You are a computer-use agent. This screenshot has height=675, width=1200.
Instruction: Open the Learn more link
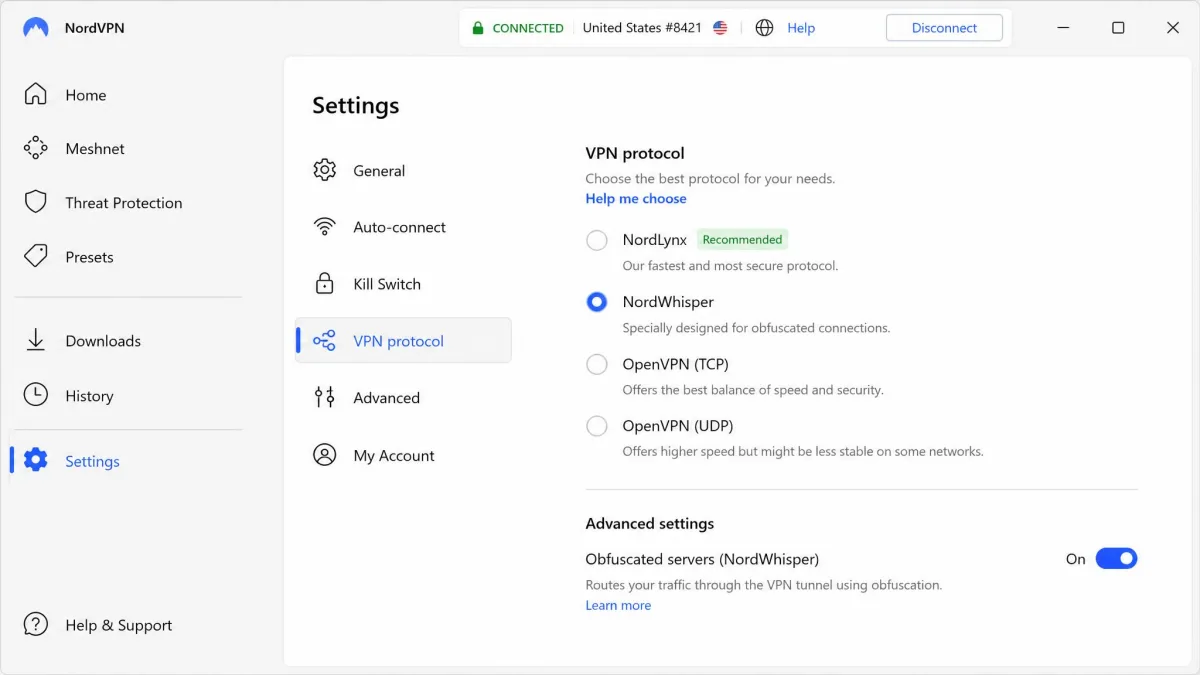(618, 606)
